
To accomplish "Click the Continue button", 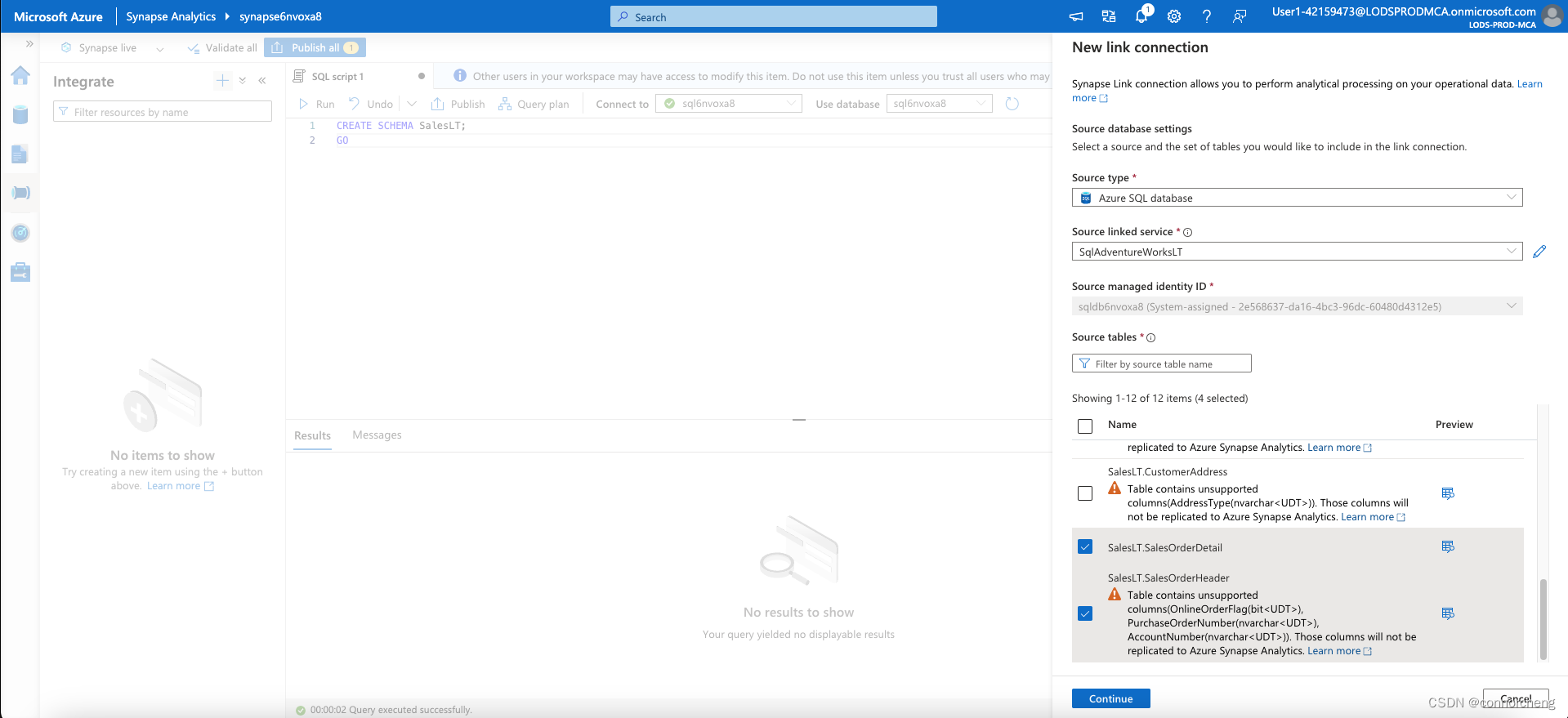I will tap(1111, 698).
